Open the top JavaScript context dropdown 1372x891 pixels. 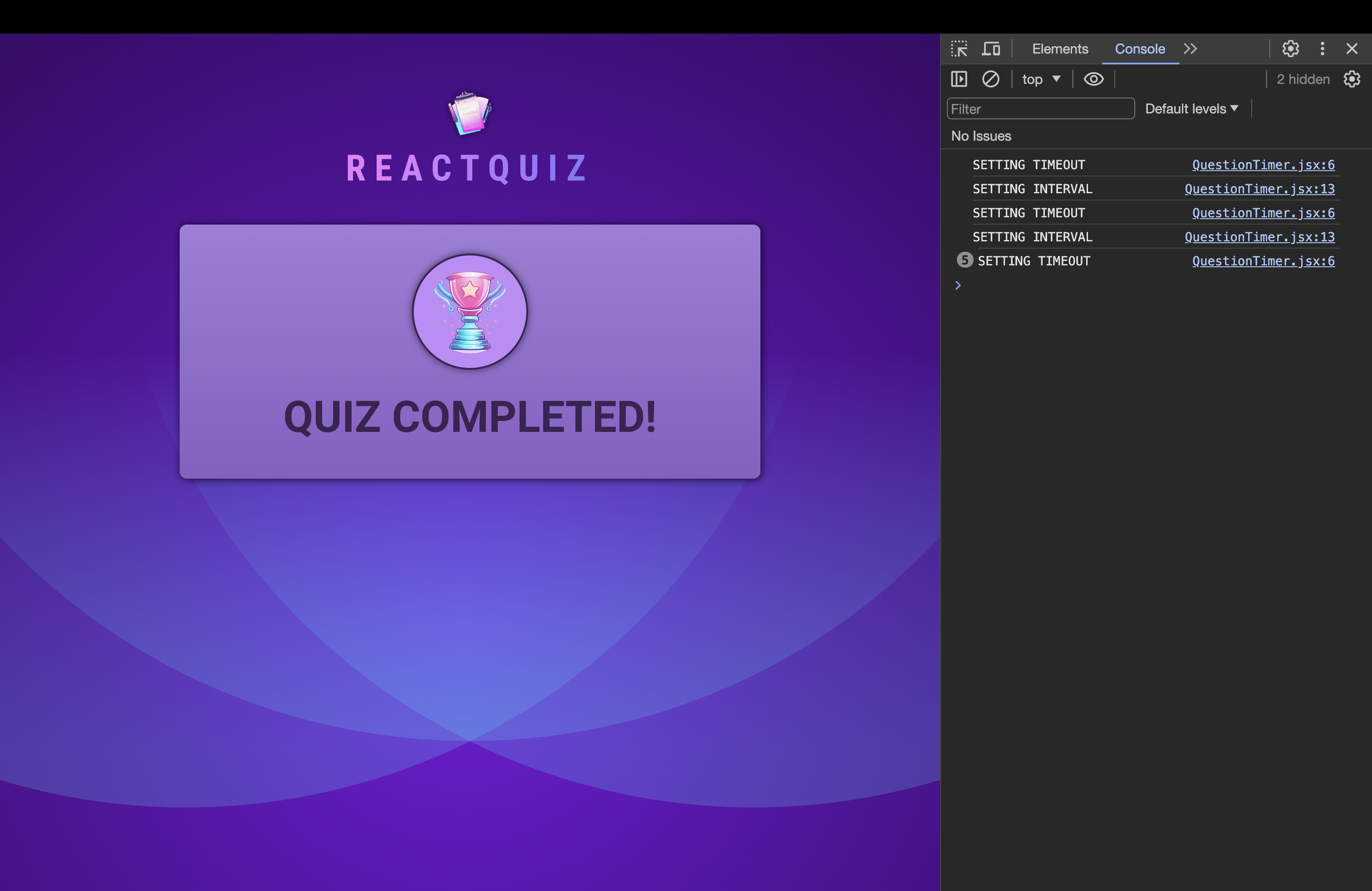(1041, 79)
